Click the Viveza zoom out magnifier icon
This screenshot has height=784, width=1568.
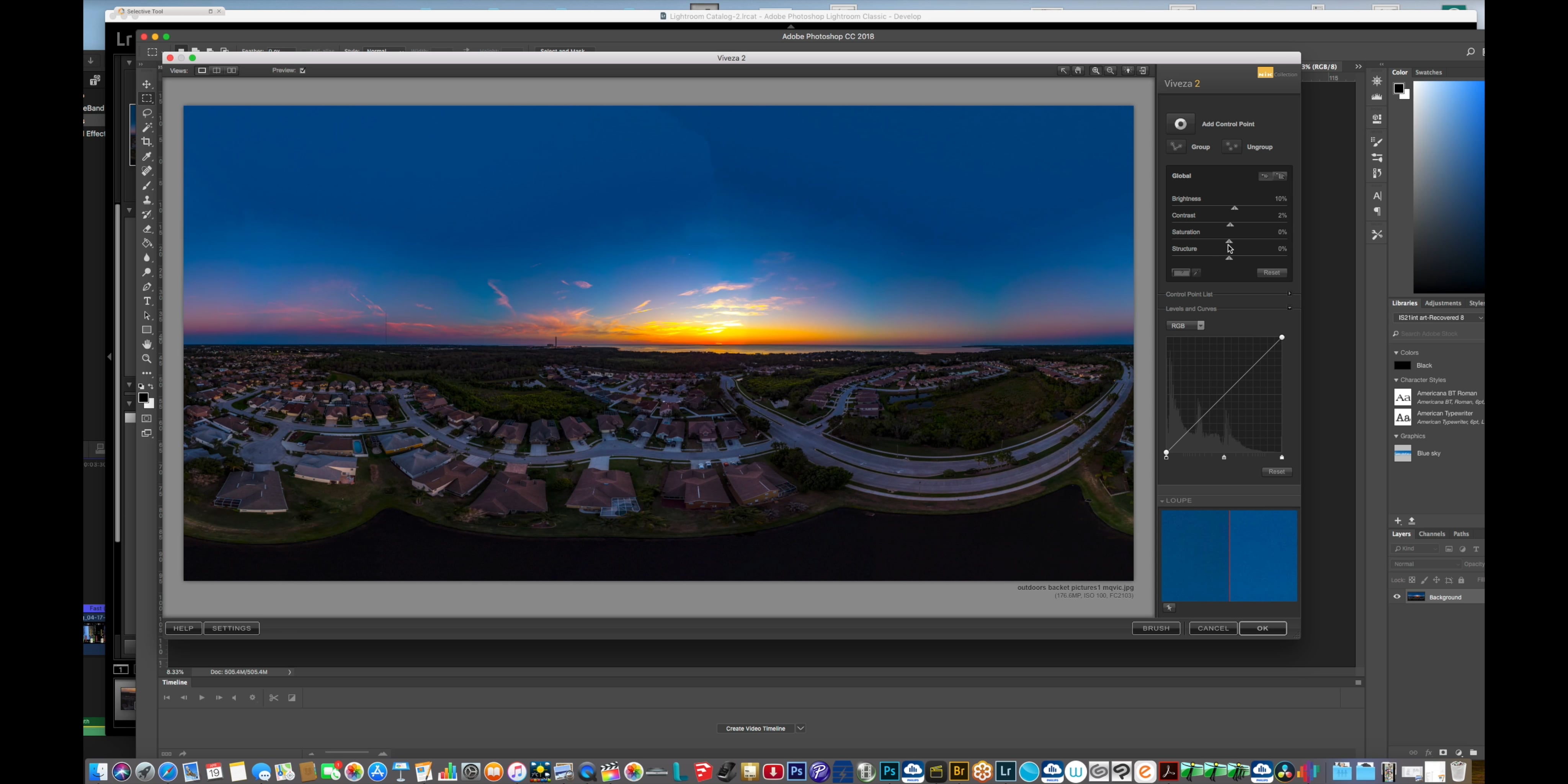pyautogui.click(x=1110, y=70)
